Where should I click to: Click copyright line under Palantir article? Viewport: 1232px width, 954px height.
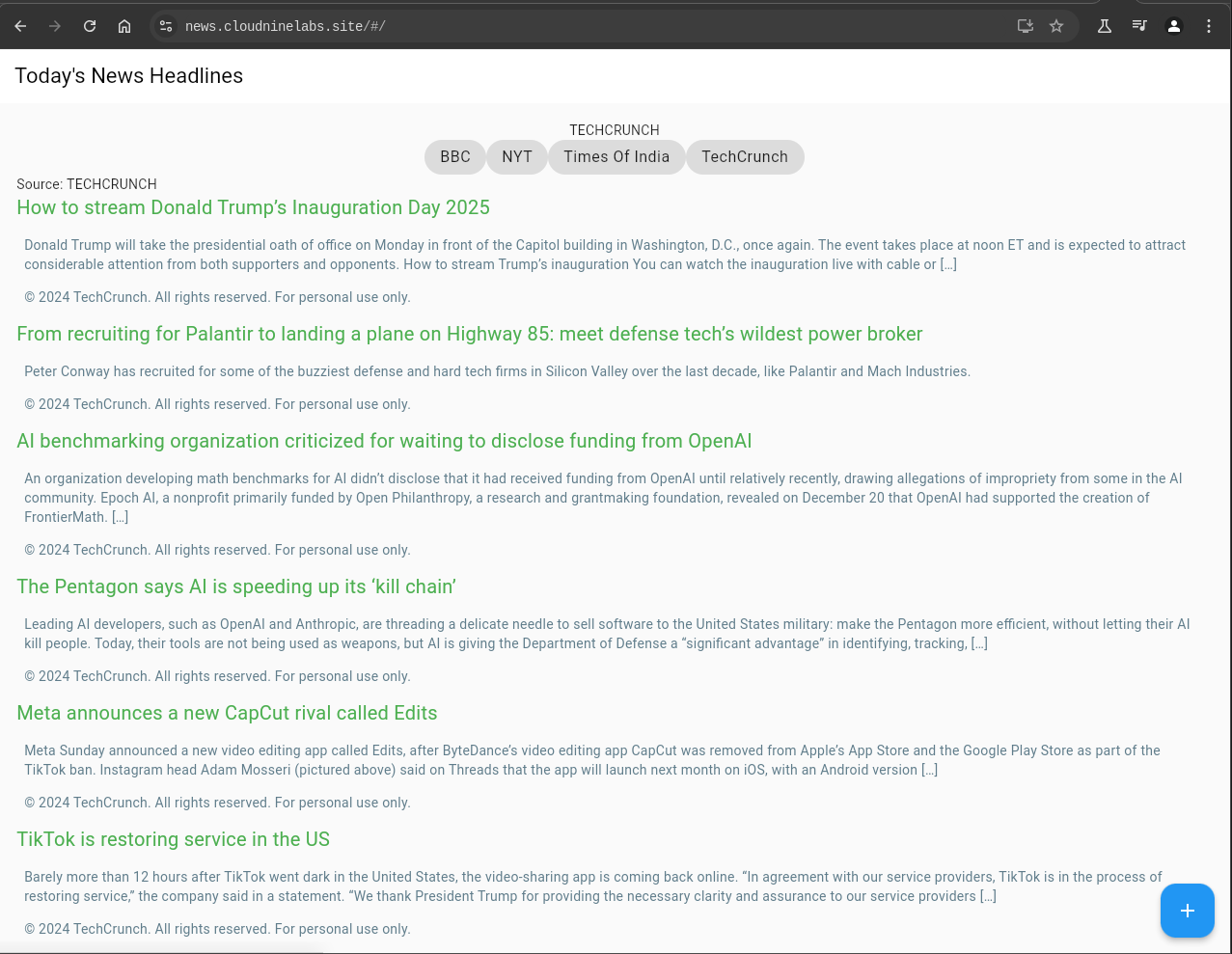pos(217,404)
